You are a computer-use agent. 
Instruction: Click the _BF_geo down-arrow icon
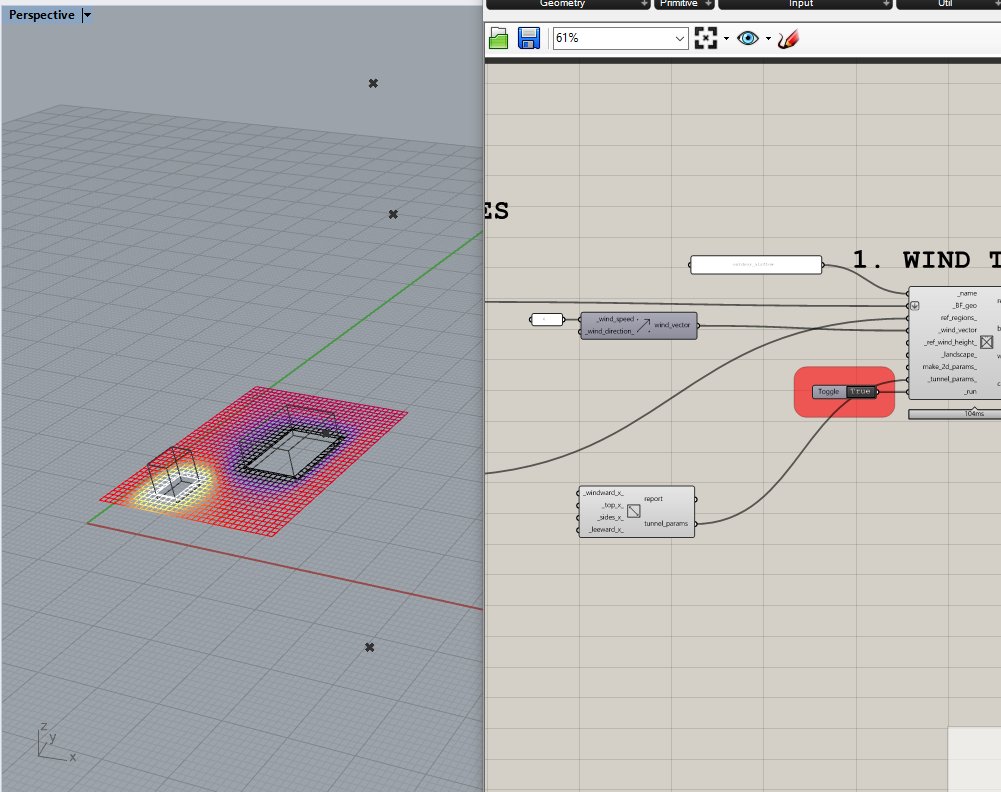coord(915,306)
